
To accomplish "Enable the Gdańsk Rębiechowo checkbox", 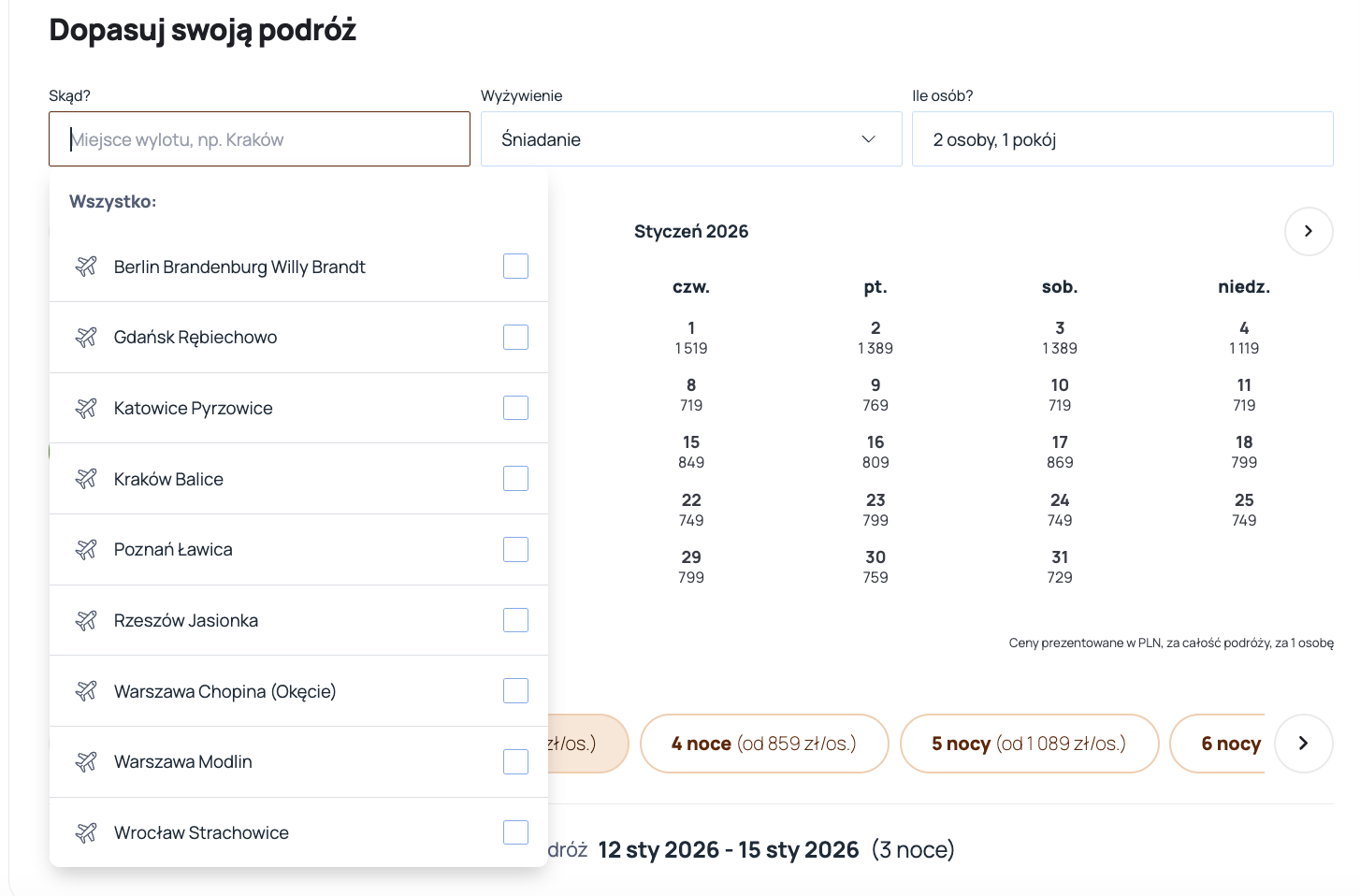I will pyautogui.click(x=515, y=337).
